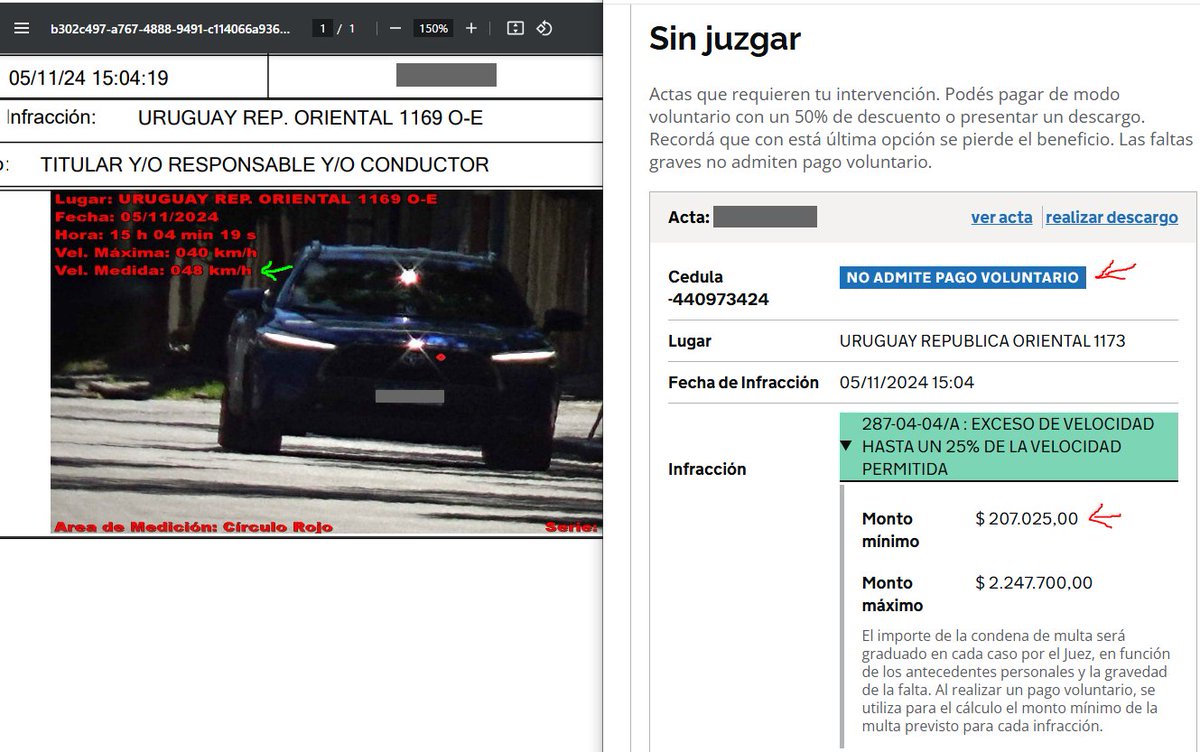Click the NO ADMITE PAGO VOLUNTARIO badge
1200x752 pixels.
[x=962, y=277]
